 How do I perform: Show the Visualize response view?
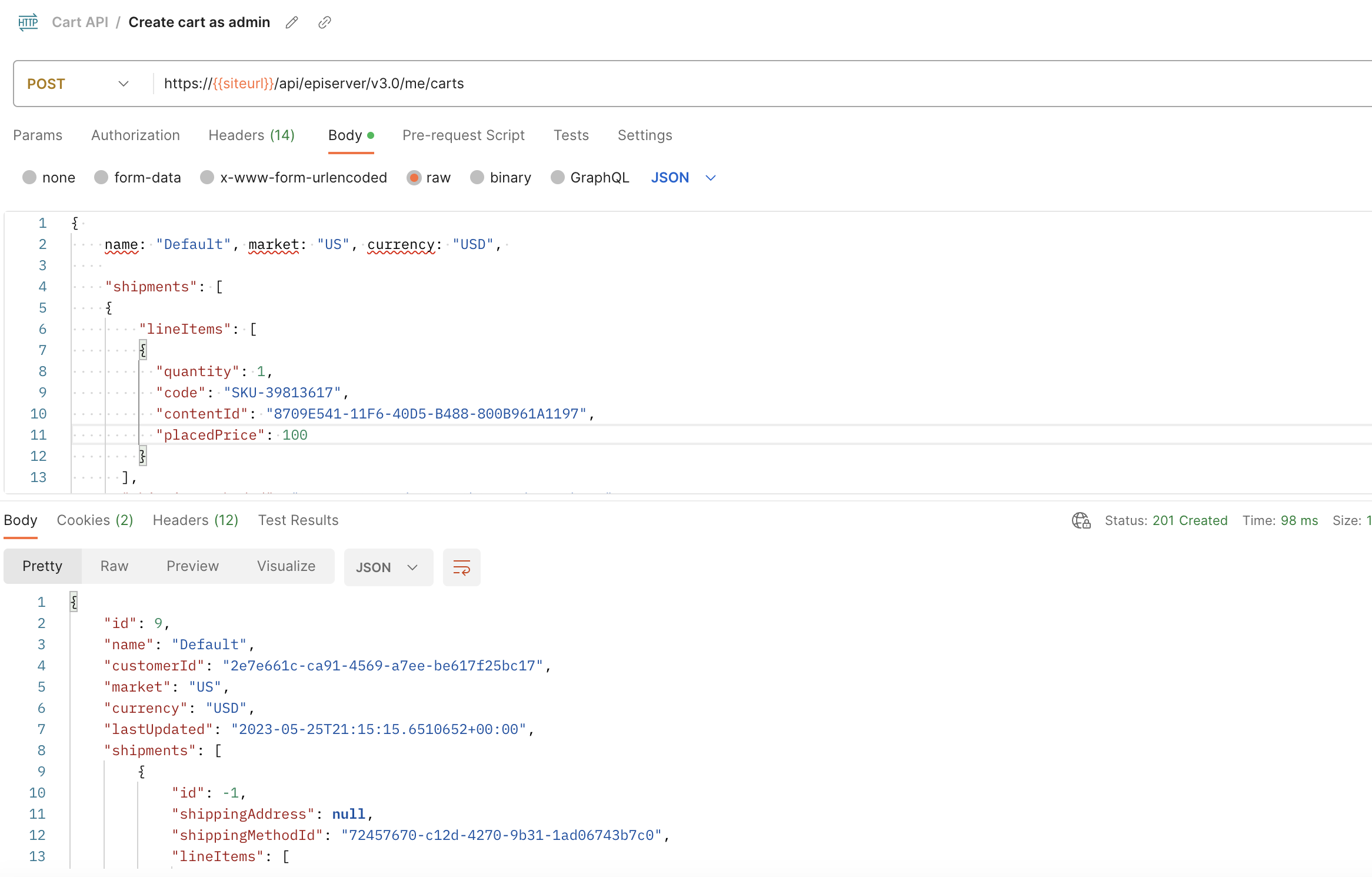(x=286, y=566)
